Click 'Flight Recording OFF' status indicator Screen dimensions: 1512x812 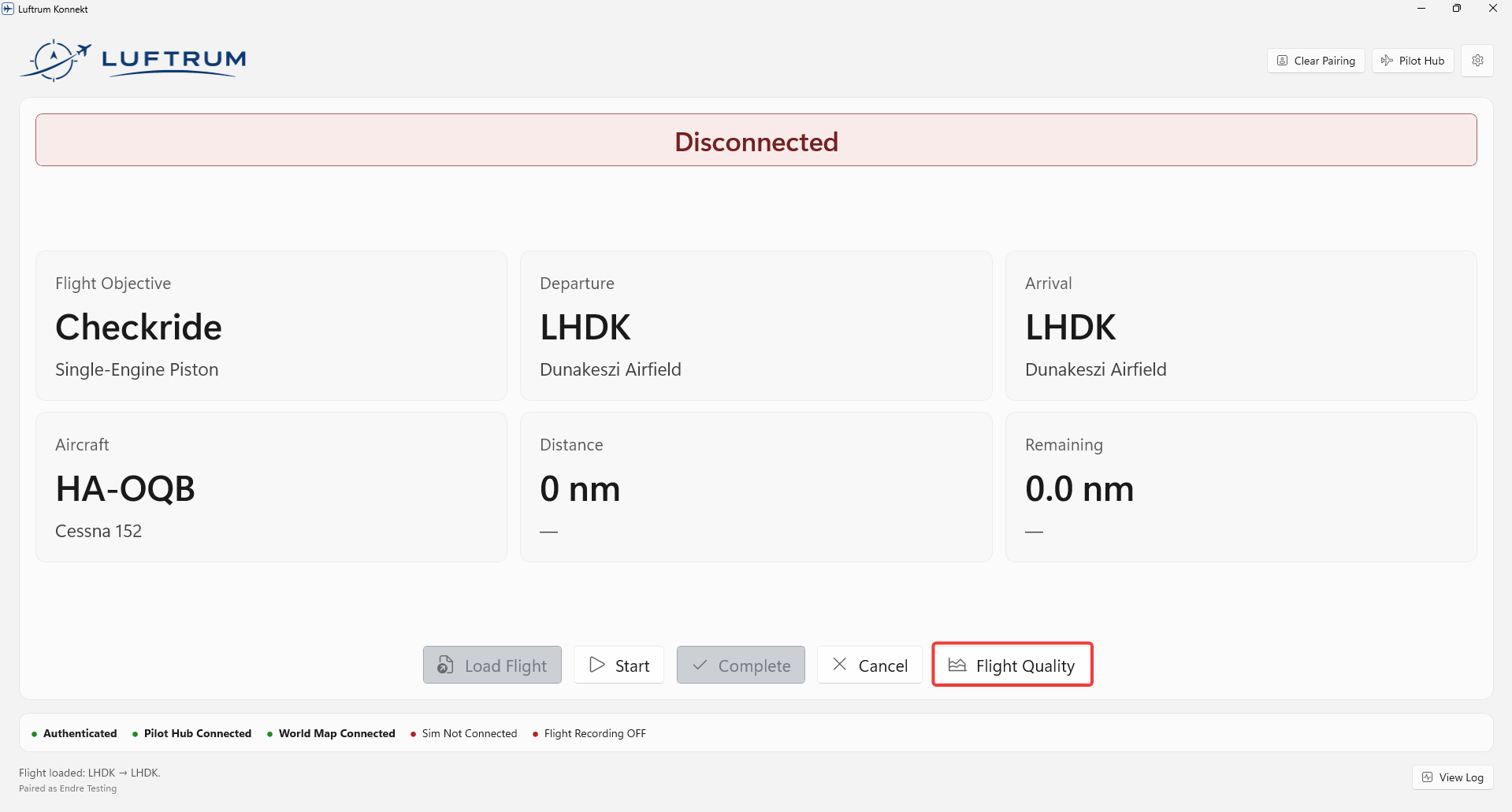point(589,733)
